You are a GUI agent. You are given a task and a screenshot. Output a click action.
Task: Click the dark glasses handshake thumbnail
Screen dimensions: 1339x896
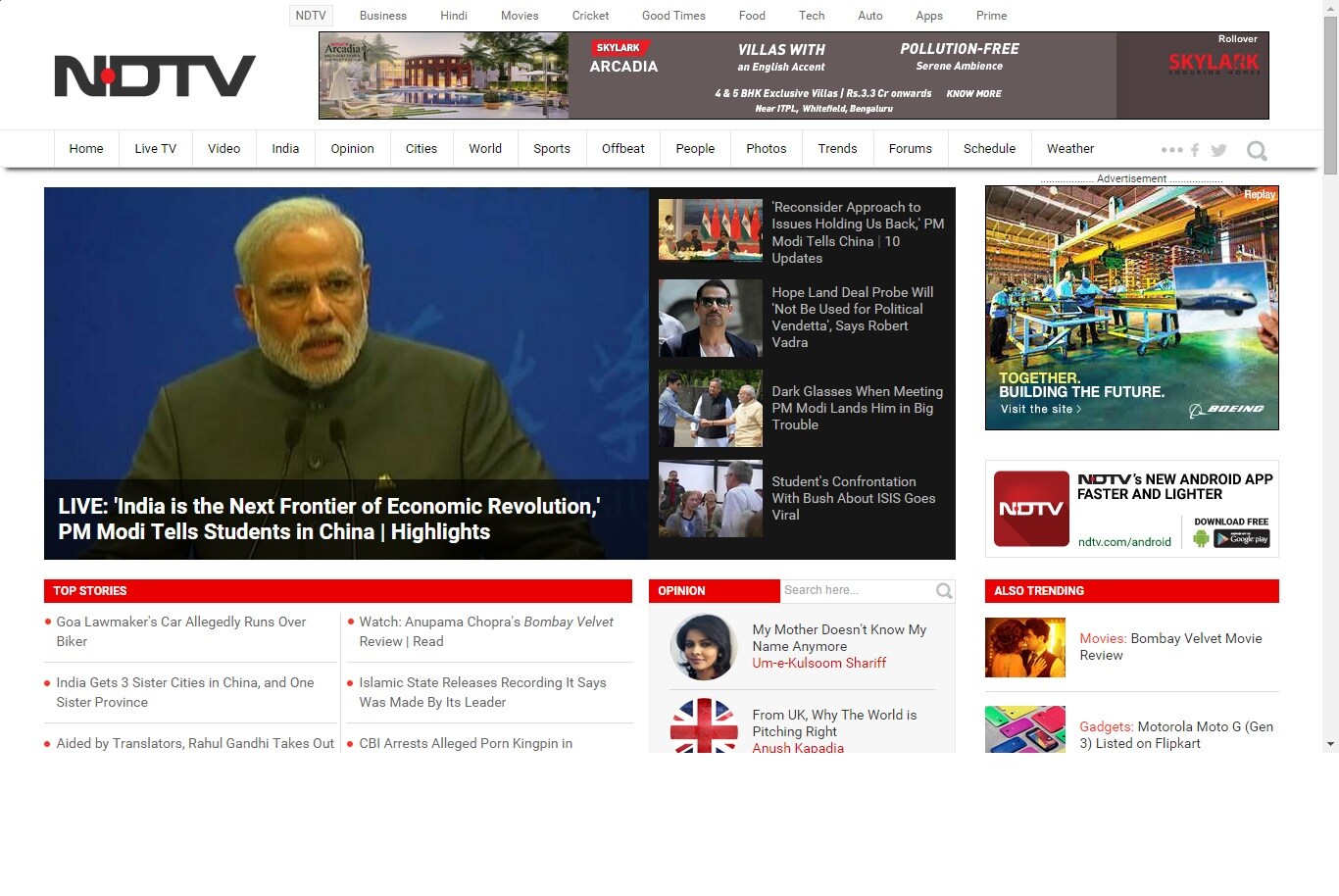(711, 408)
